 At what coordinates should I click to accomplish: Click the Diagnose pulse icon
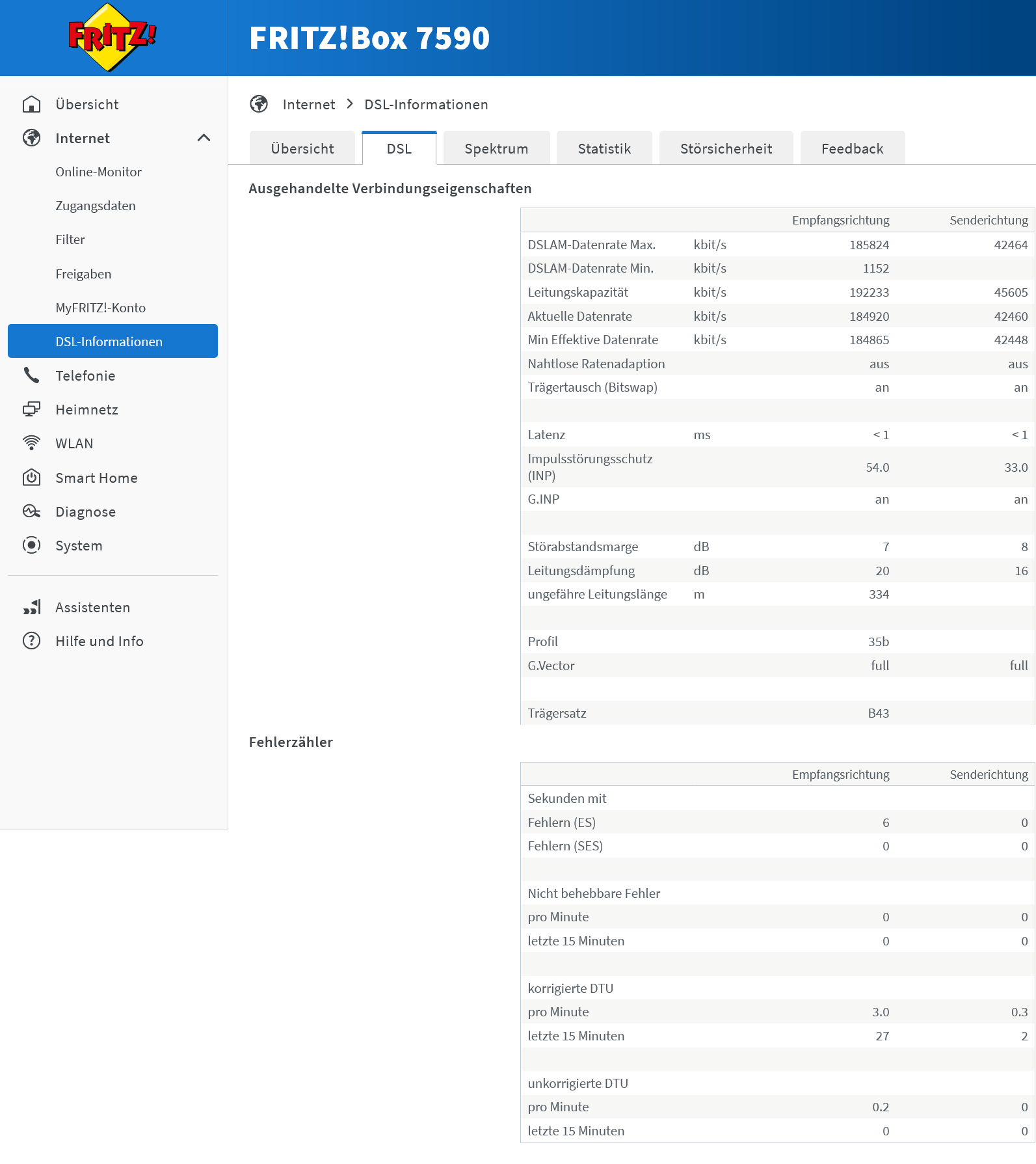coord(31,511)
